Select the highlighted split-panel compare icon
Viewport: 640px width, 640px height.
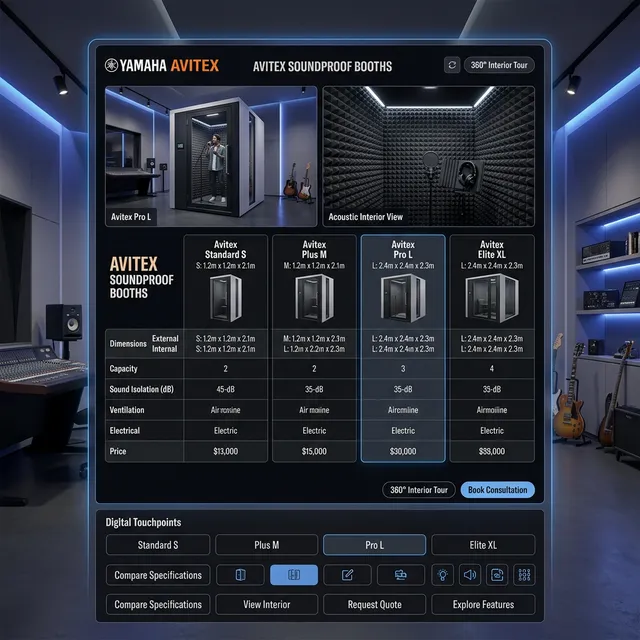click(x=294, y=575)
